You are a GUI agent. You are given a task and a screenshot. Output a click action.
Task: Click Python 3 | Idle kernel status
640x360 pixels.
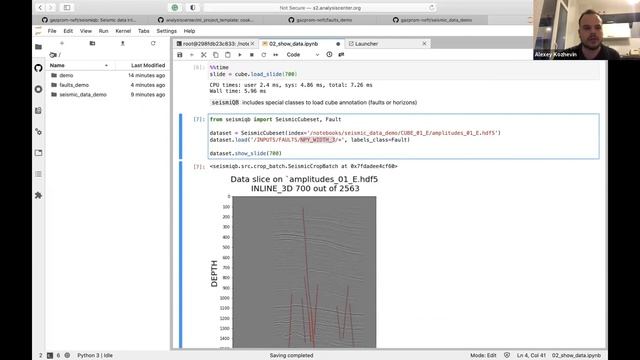(x=95, y=356)
